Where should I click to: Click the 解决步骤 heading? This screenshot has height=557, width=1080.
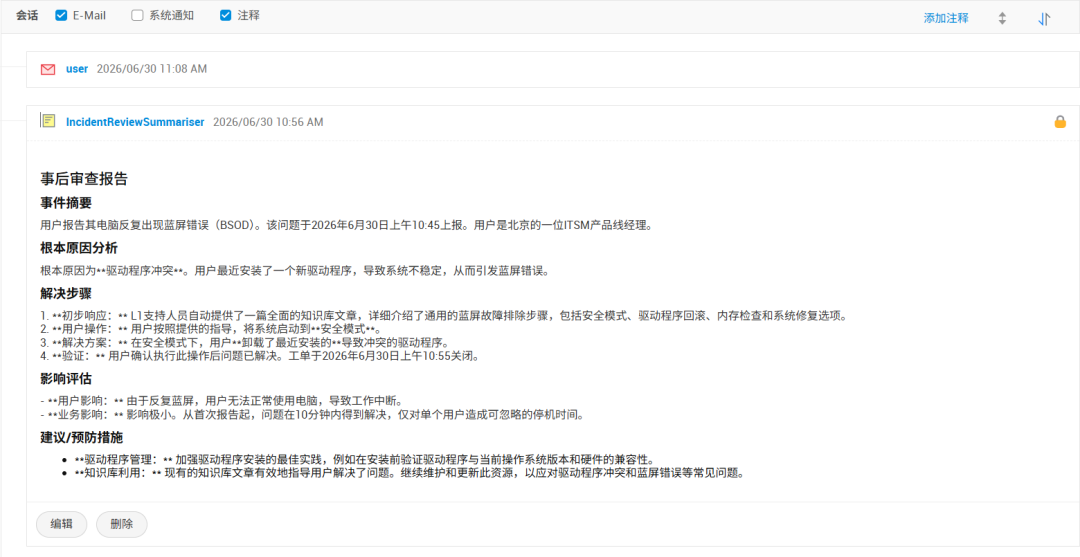[x=66, y=293]
